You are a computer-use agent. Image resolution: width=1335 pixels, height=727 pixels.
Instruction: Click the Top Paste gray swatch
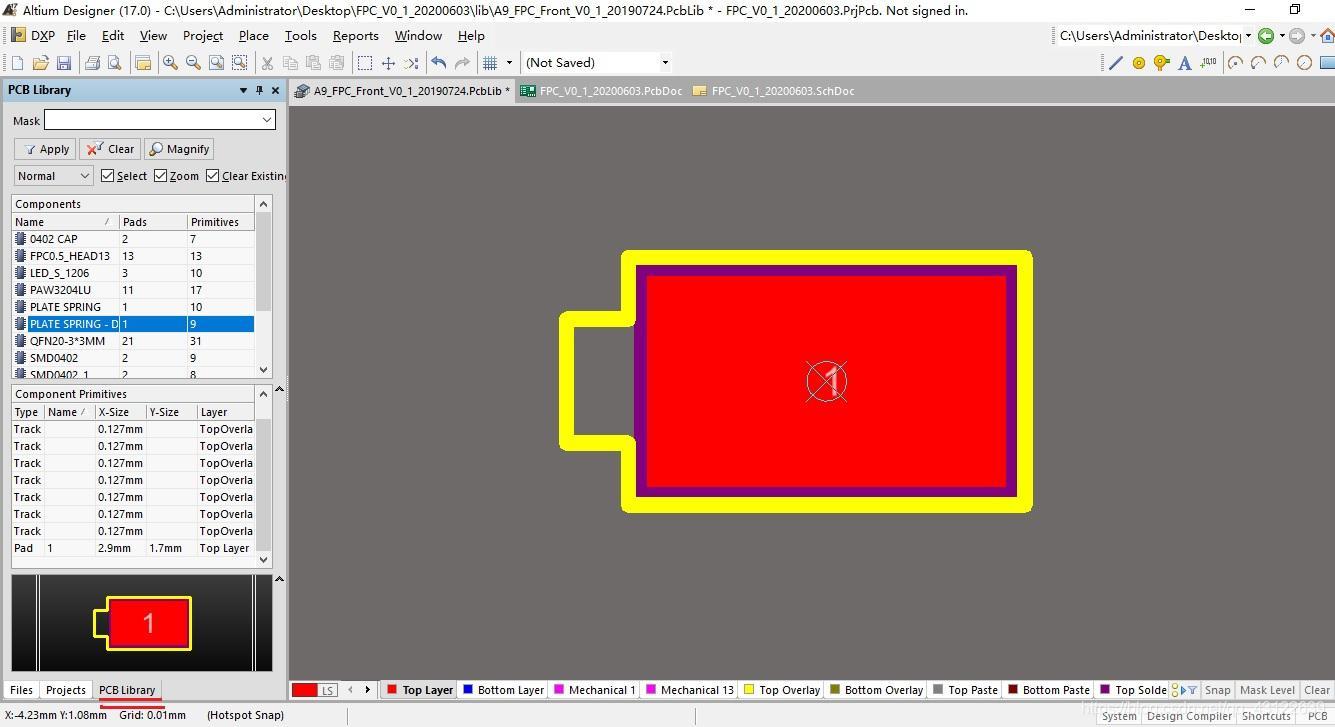[x=938, y=689]
